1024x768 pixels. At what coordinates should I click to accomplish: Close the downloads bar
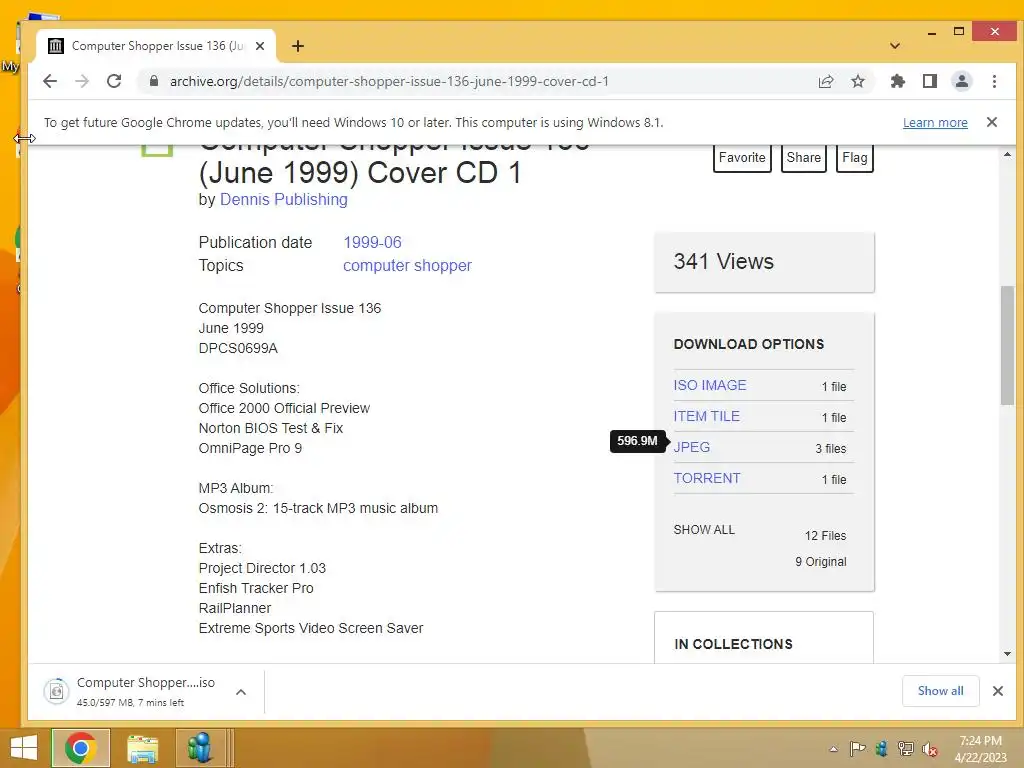997,691
